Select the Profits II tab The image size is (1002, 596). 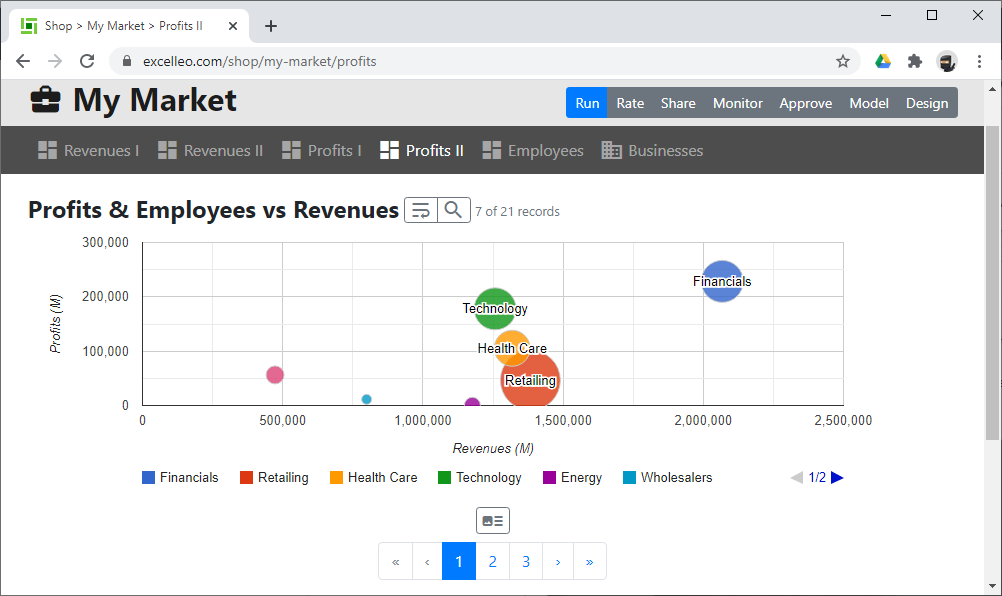[x=422, y=150]
